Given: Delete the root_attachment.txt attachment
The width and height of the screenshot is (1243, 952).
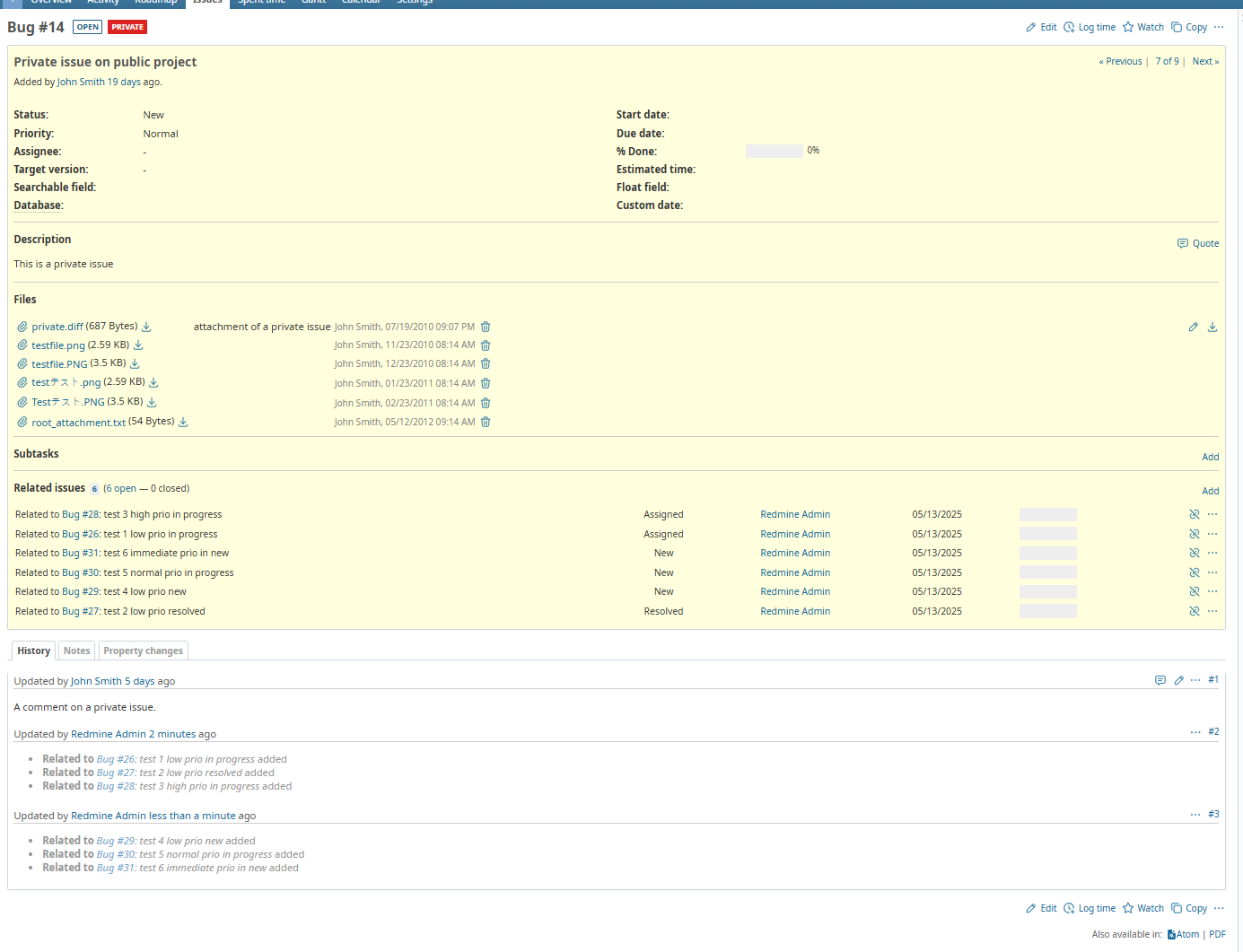Looking at the screenshot, I should tap(486, 422).
